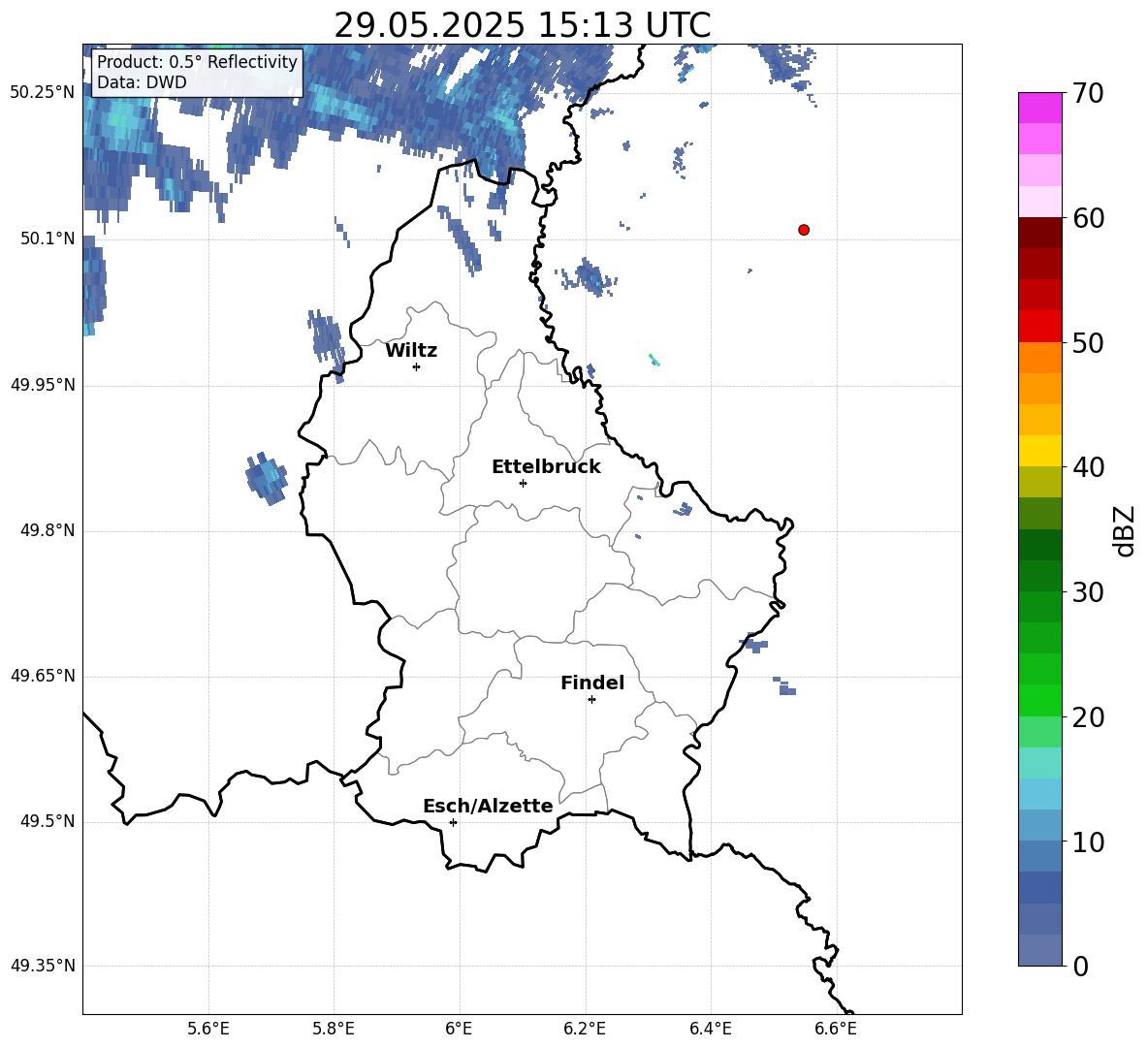Click the cross marker below Wiltz
The width and height of the screenshot is (1148, 1048).
[417, 366]
